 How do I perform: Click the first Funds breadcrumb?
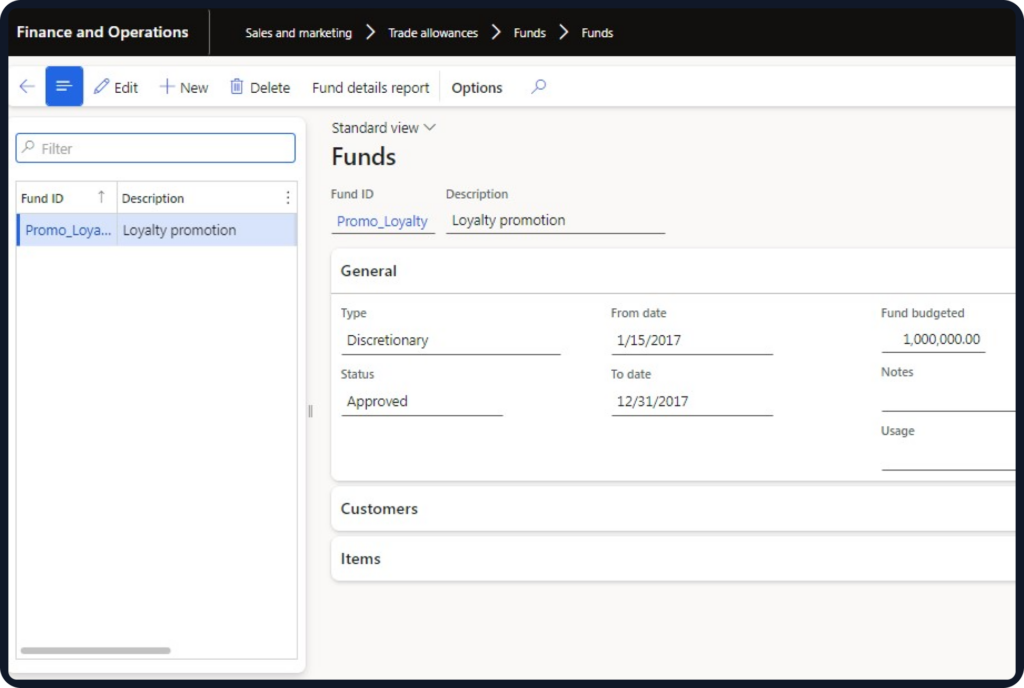click(530, 33)
